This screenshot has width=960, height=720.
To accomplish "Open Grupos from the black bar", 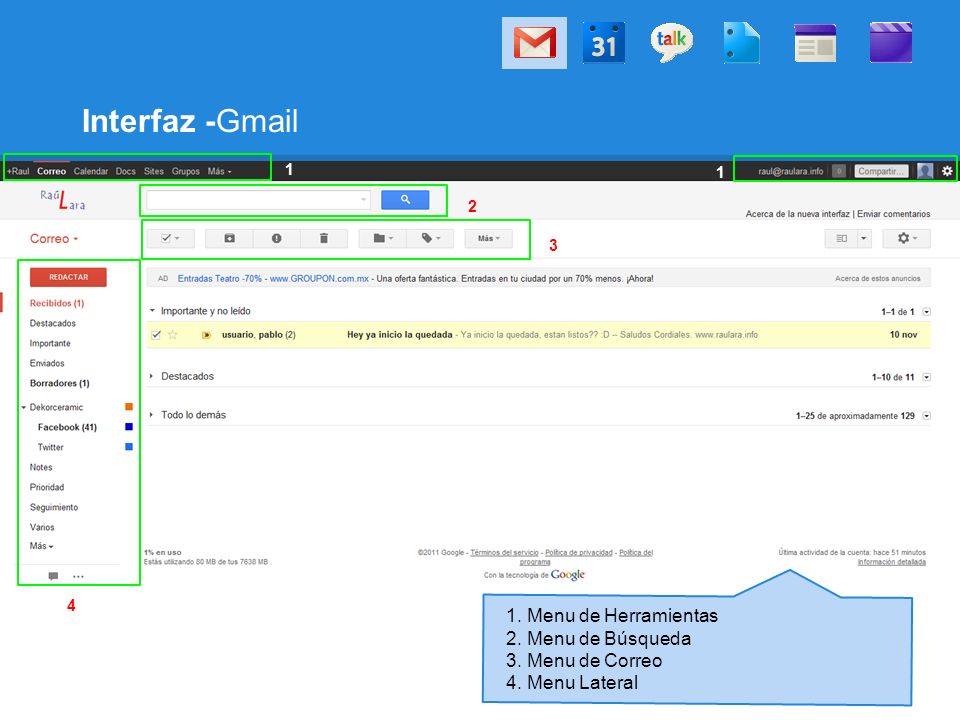I will 186,171.
